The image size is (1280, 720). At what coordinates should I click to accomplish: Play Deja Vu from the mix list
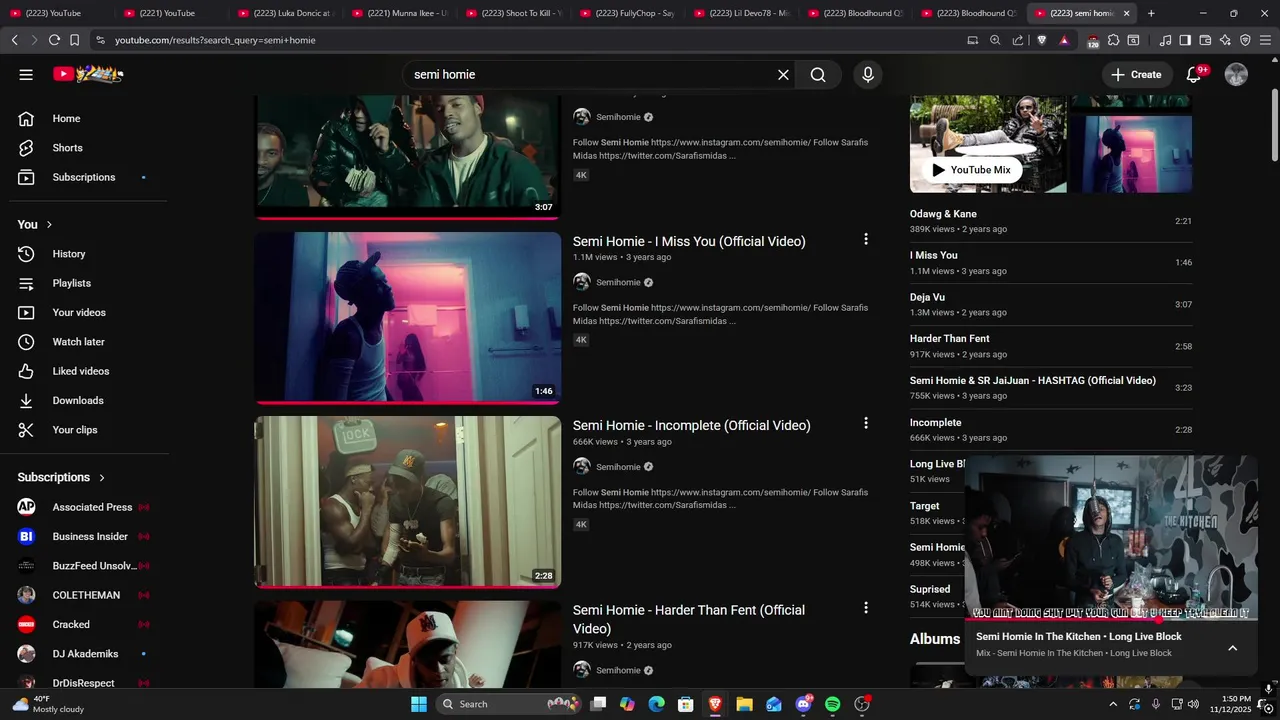coord(1051,304)
